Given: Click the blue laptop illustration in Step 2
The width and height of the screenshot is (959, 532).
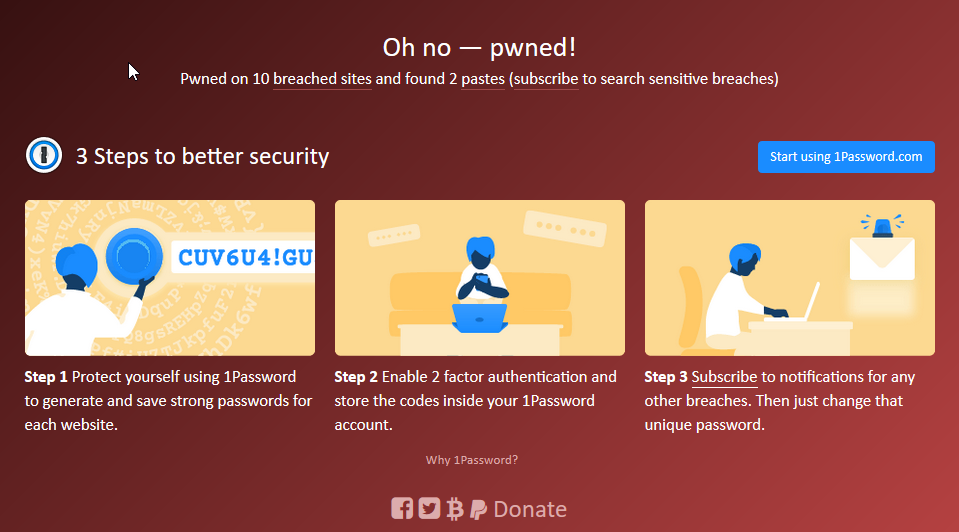Looking at the screenshot, I should point(480,318).
